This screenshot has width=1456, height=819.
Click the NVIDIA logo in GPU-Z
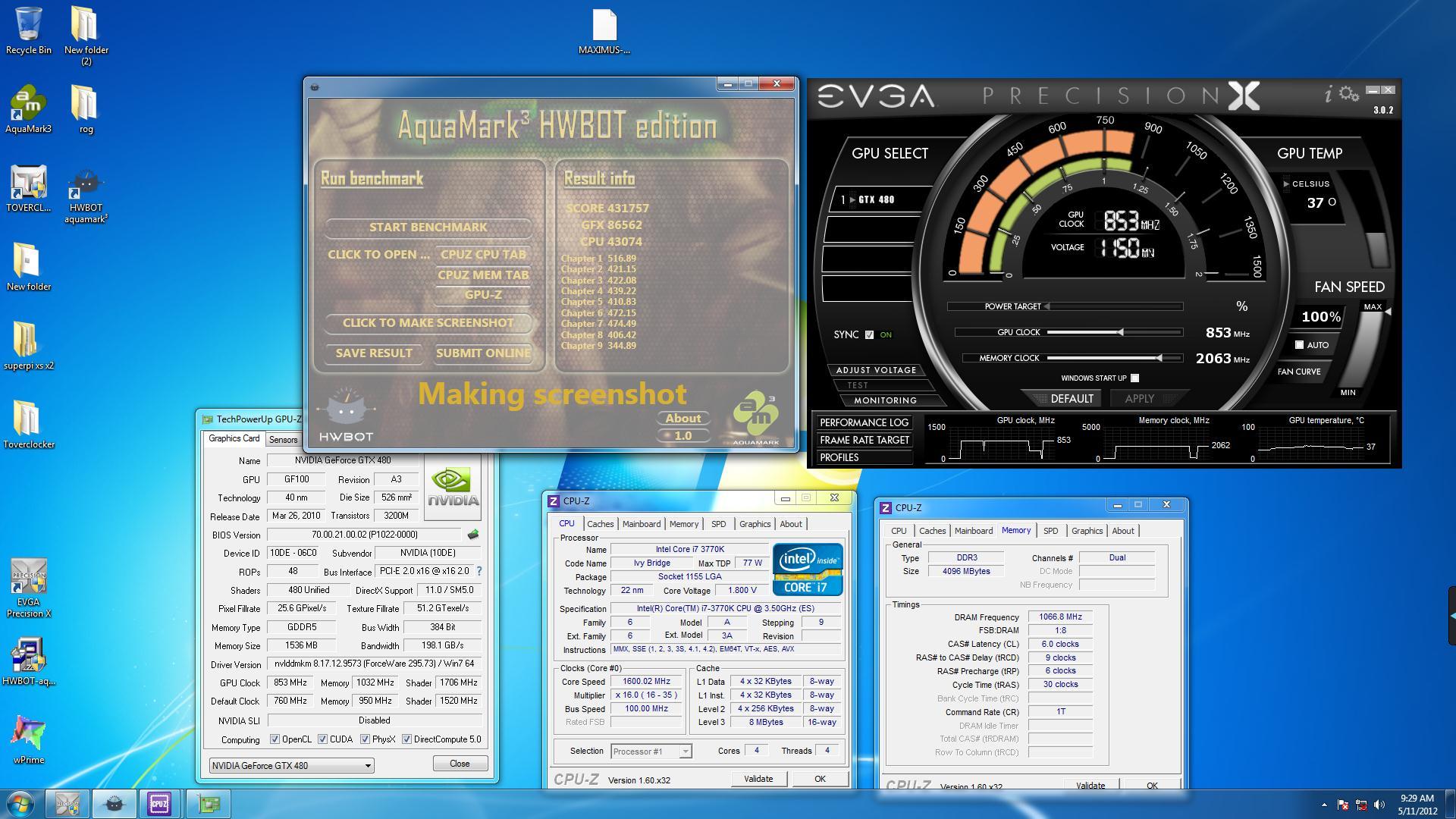pyautogui.click(x=453, y=487)
